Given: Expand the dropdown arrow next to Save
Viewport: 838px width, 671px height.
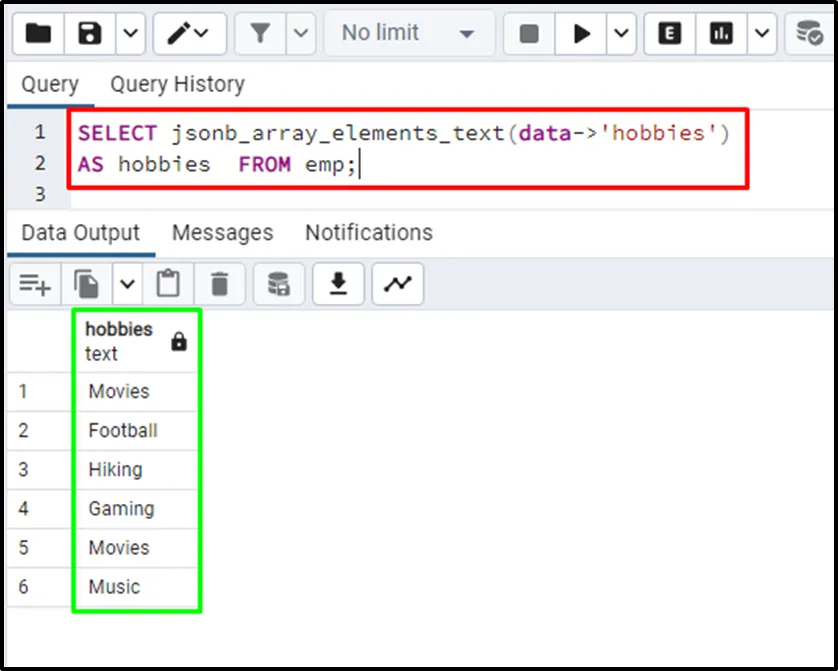Looking at the screenshot, I should [131, 34].
